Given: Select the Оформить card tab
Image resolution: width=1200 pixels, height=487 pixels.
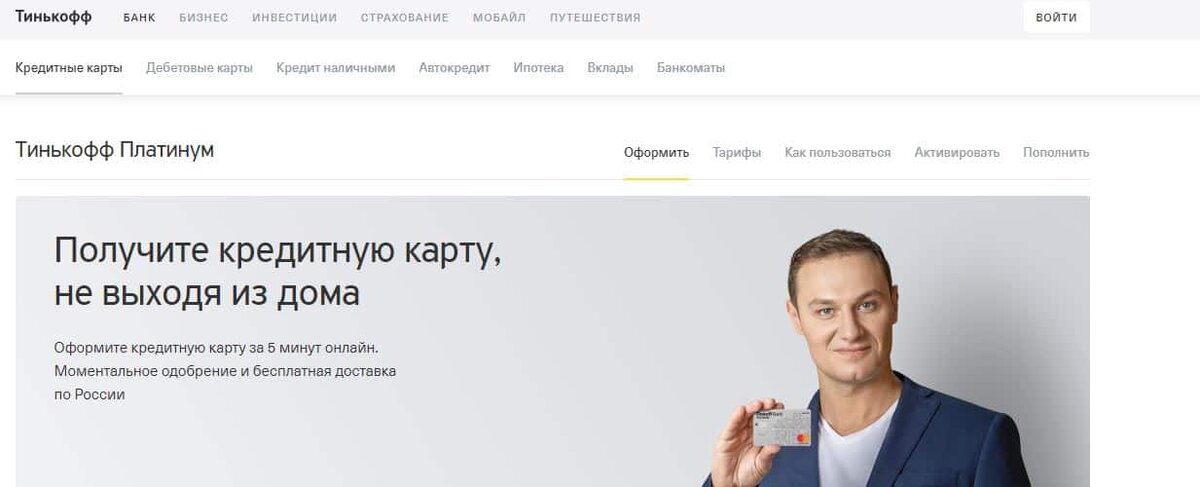Looking at the screenshot, I should [x=656, y=153].
